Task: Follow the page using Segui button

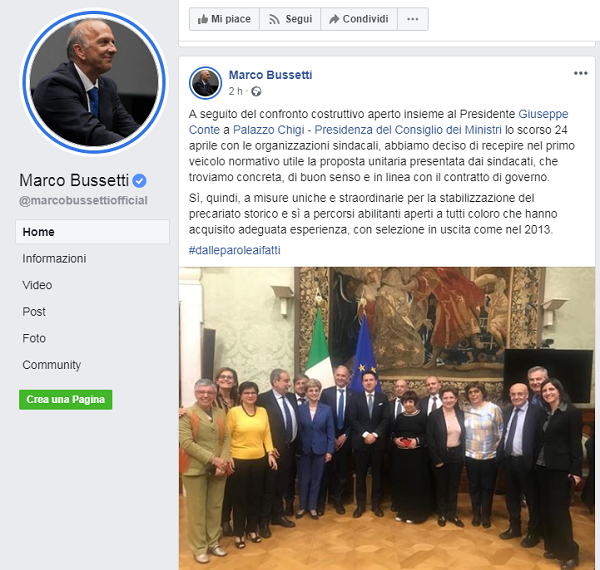Action: 290,19
